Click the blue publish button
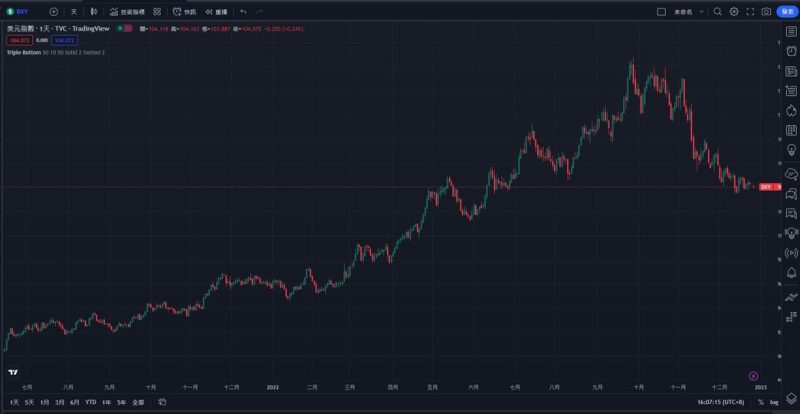The width and height of the screenshot is (800, 414). tap(786, 11)
